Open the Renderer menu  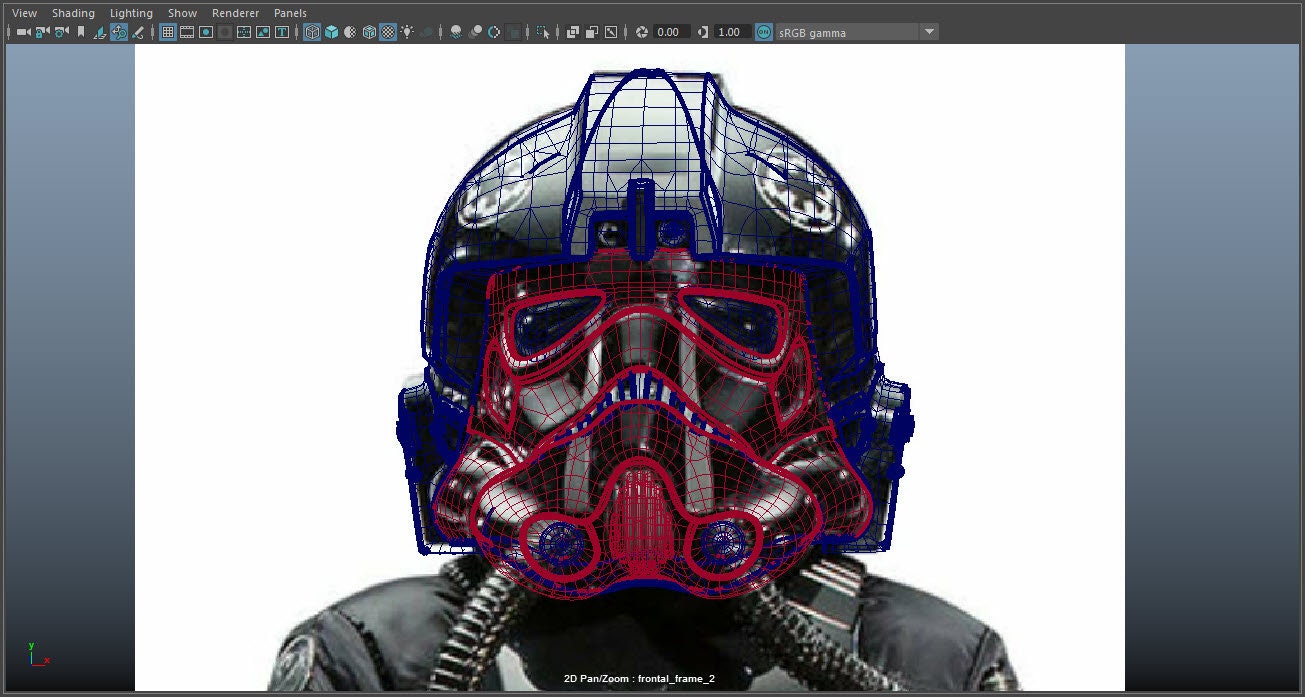235,13
